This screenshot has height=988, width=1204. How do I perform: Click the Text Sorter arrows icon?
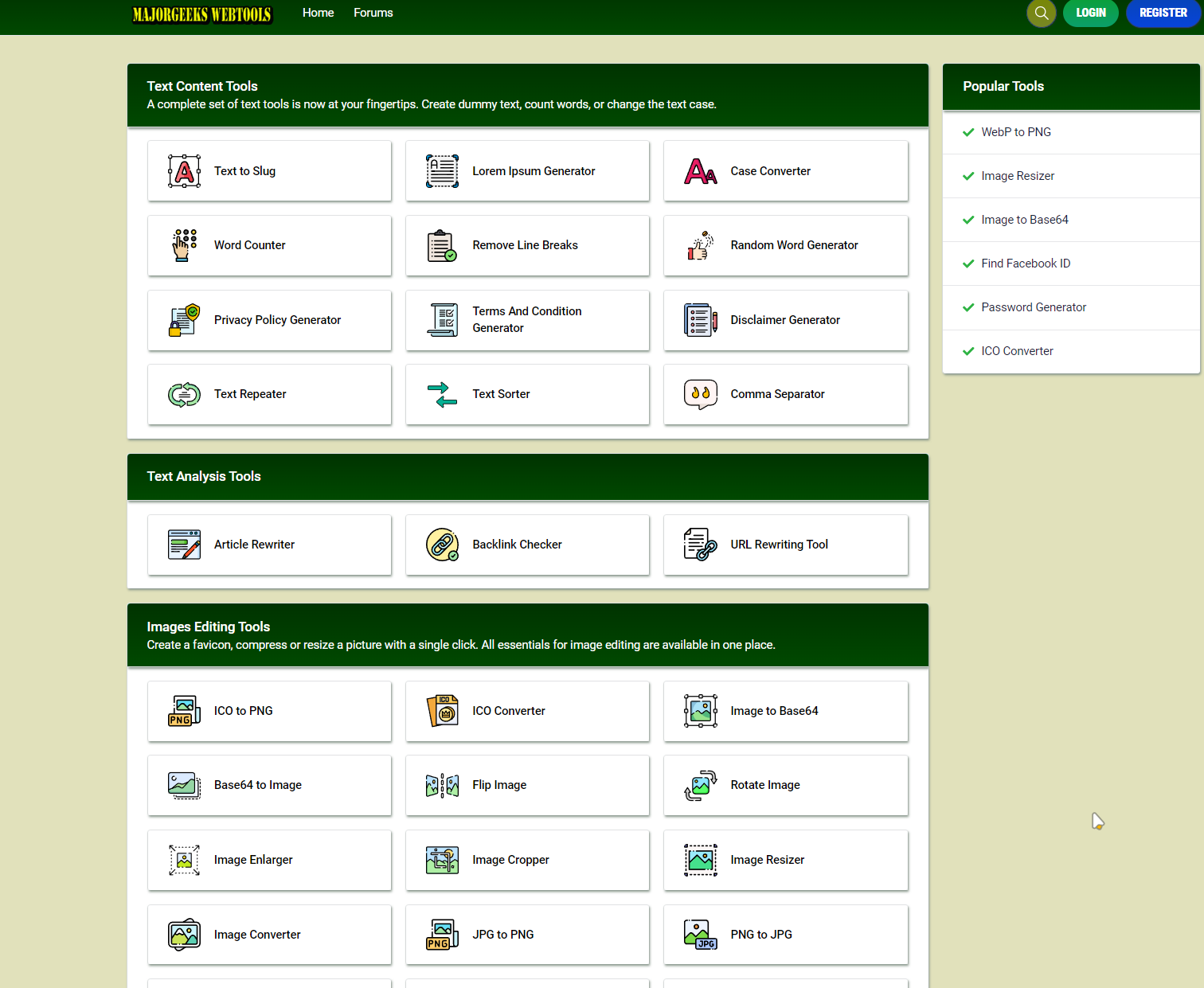click(x=442, y=394)
